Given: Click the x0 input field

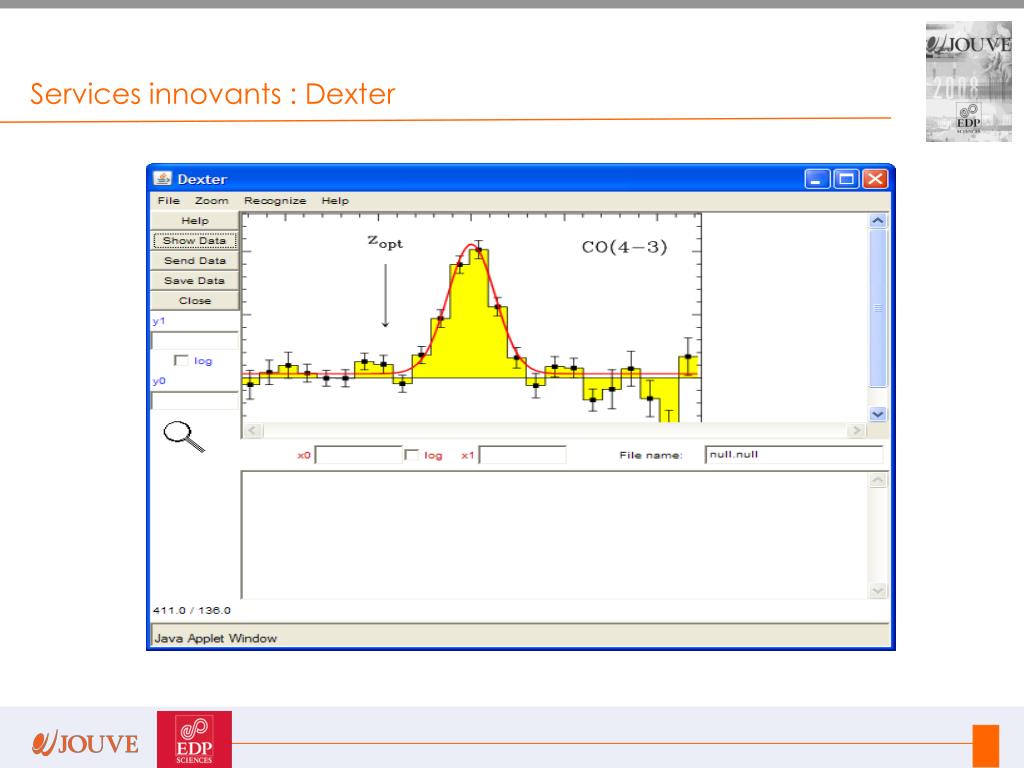Looking at the screenshot, I should [x=359, y=455].
